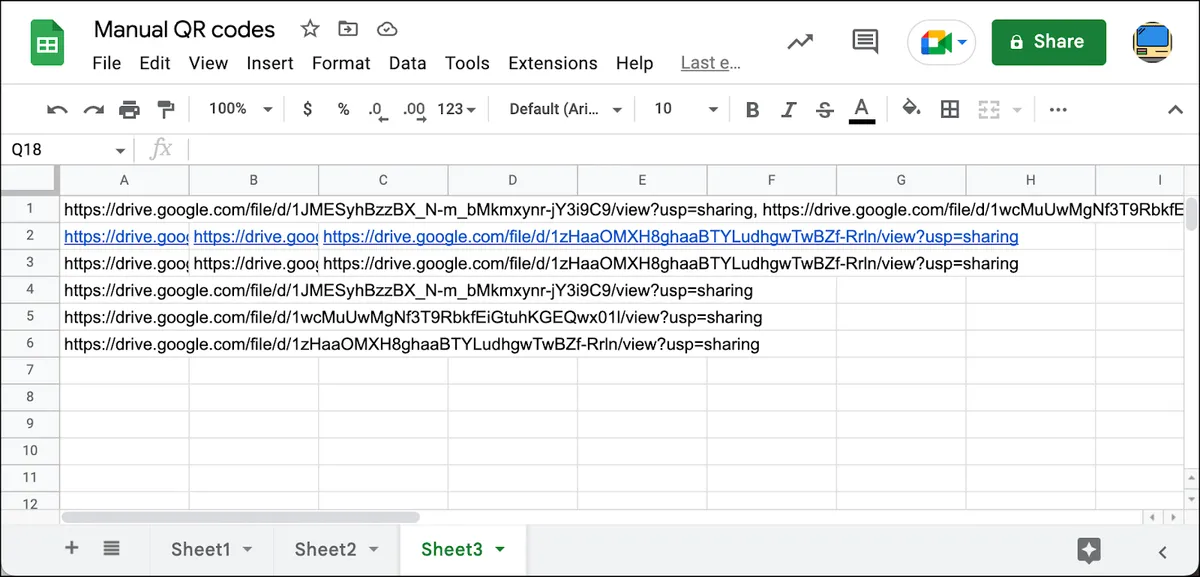Open the text color picker
This screenshot has width=1200, height=577.
point(862,110)
